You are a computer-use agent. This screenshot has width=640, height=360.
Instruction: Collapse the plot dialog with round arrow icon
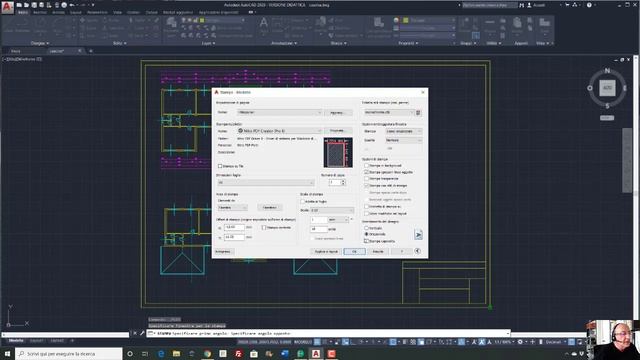[x=417, y=251]
